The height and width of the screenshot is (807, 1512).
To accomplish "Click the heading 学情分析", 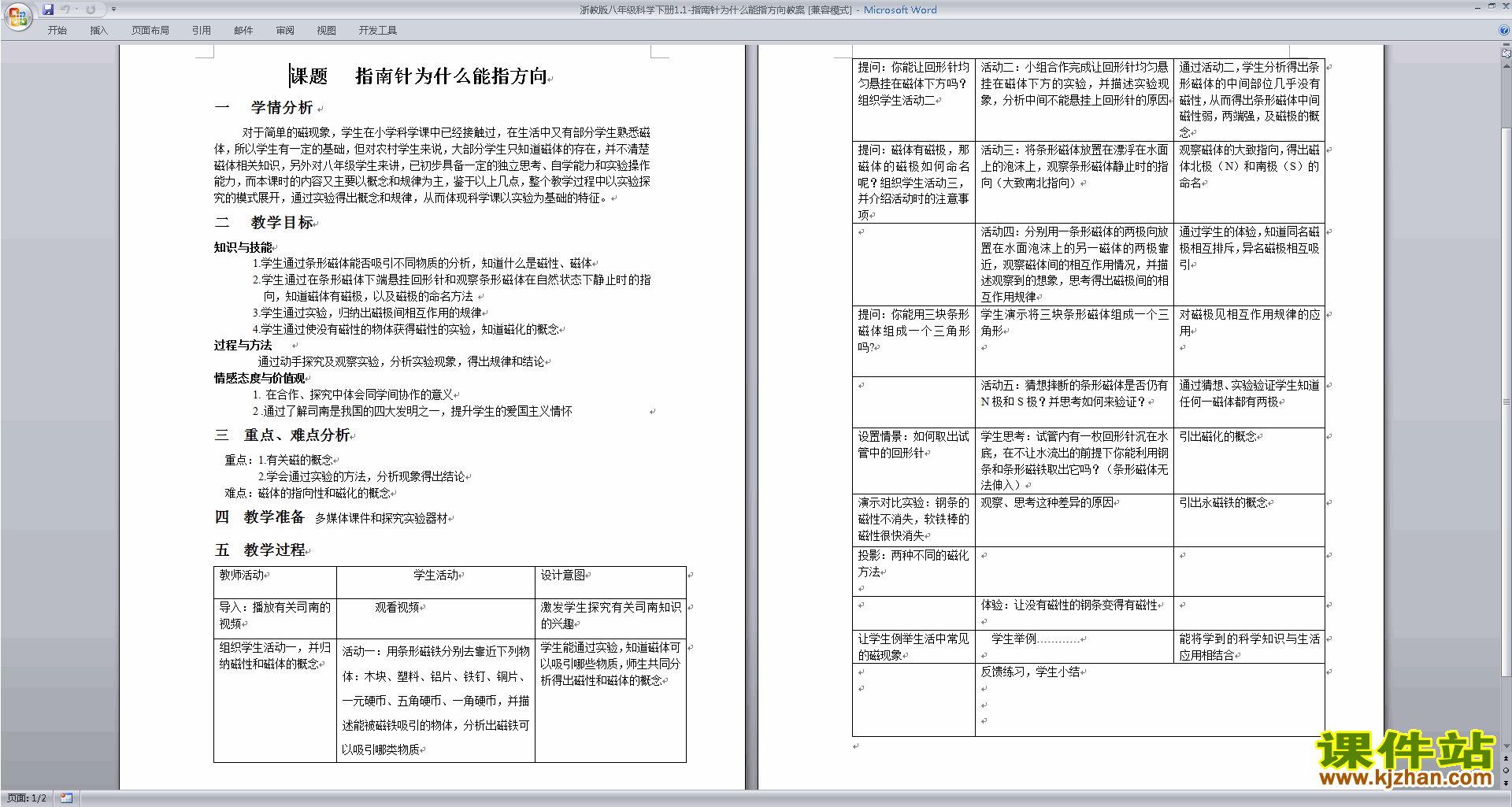I will point(282,108).
